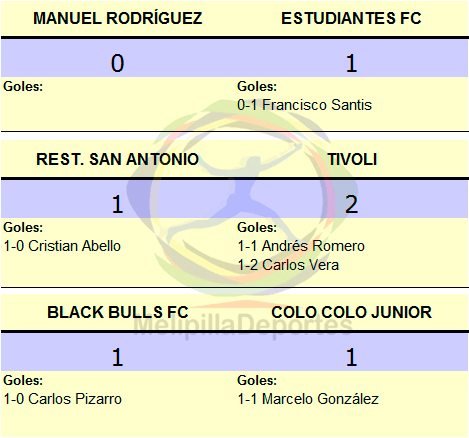The width and height of the screenshot is (469, 438).
Task: Click Tivoli's score of 2
Action: 351,204
